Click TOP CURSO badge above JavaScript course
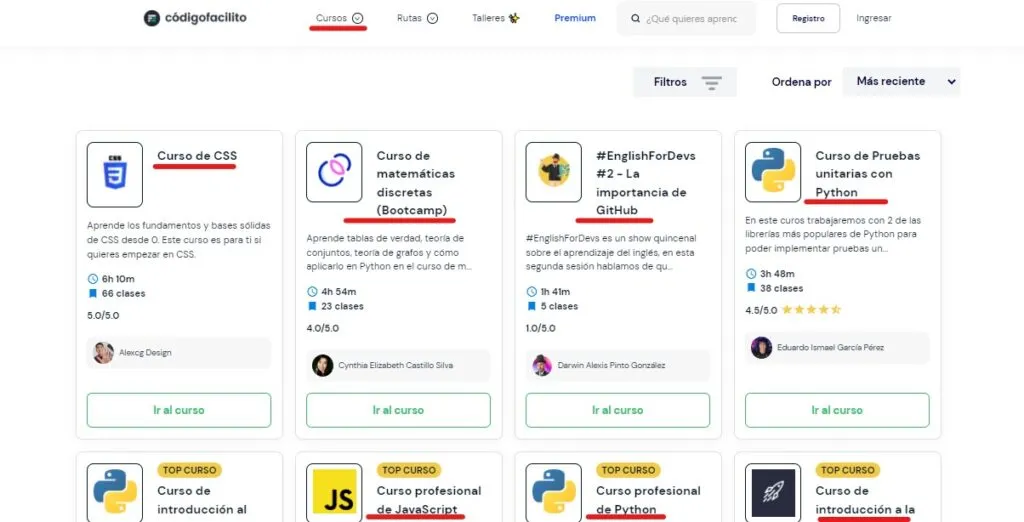This screenshot has height=522, width=1024. point(409,470)
